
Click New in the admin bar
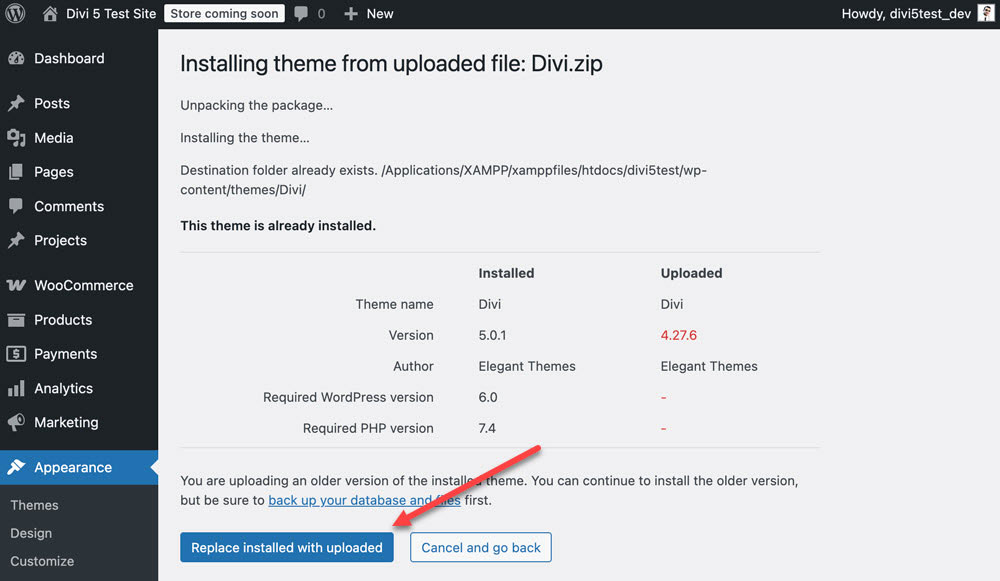(380, 13)
